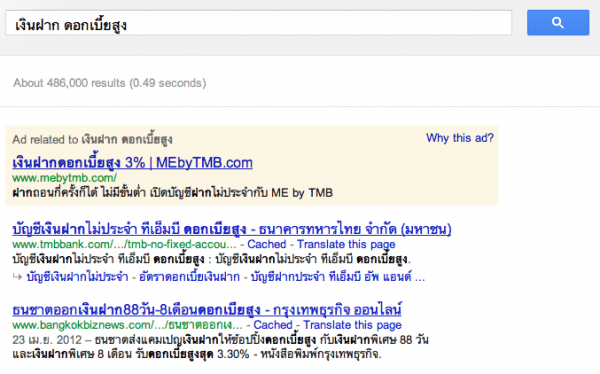
Task: Click the www.tmbbank.com green URL
Action: [x=124, y=244]
